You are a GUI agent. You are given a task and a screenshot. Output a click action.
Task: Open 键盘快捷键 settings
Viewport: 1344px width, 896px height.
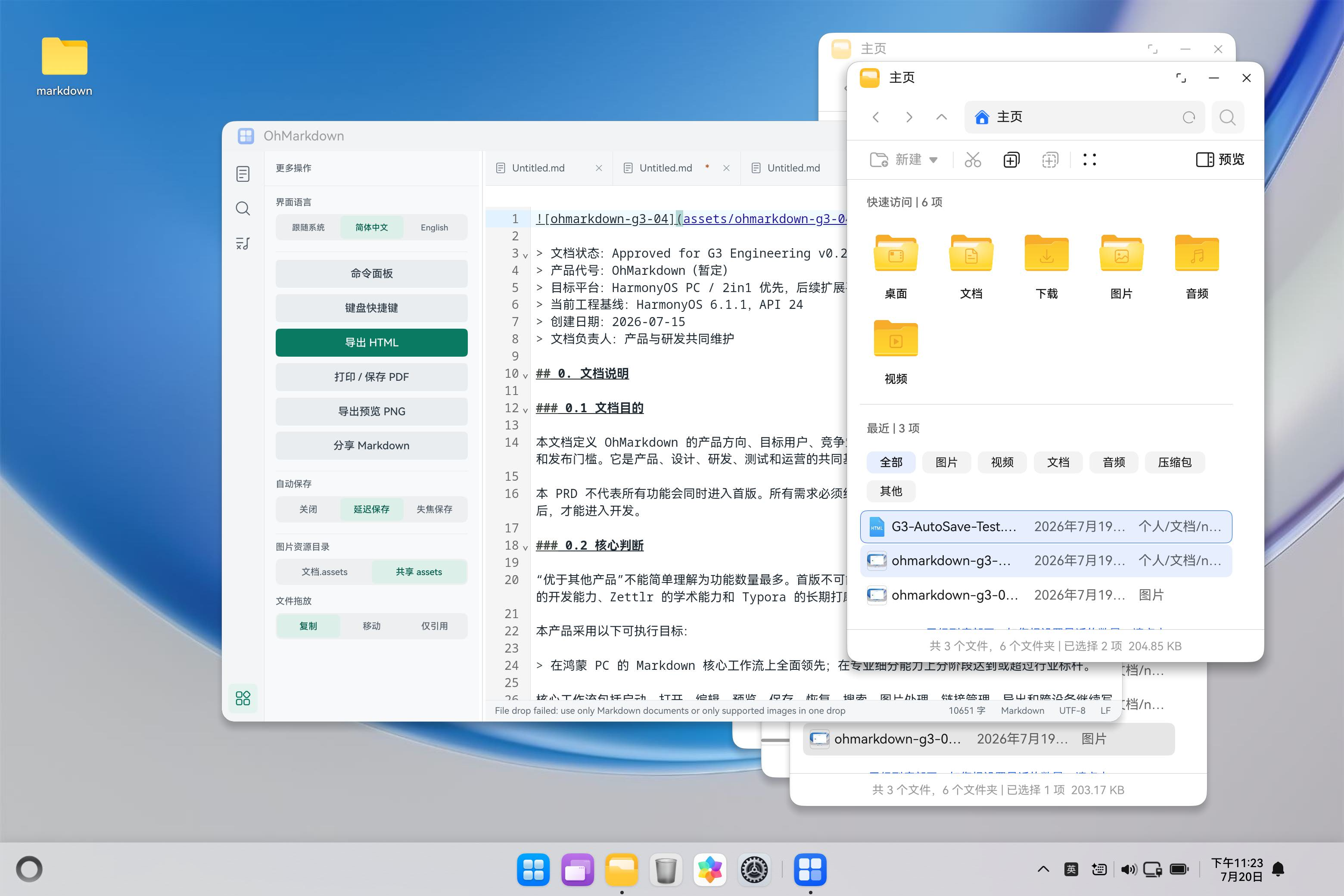(371, 308)
